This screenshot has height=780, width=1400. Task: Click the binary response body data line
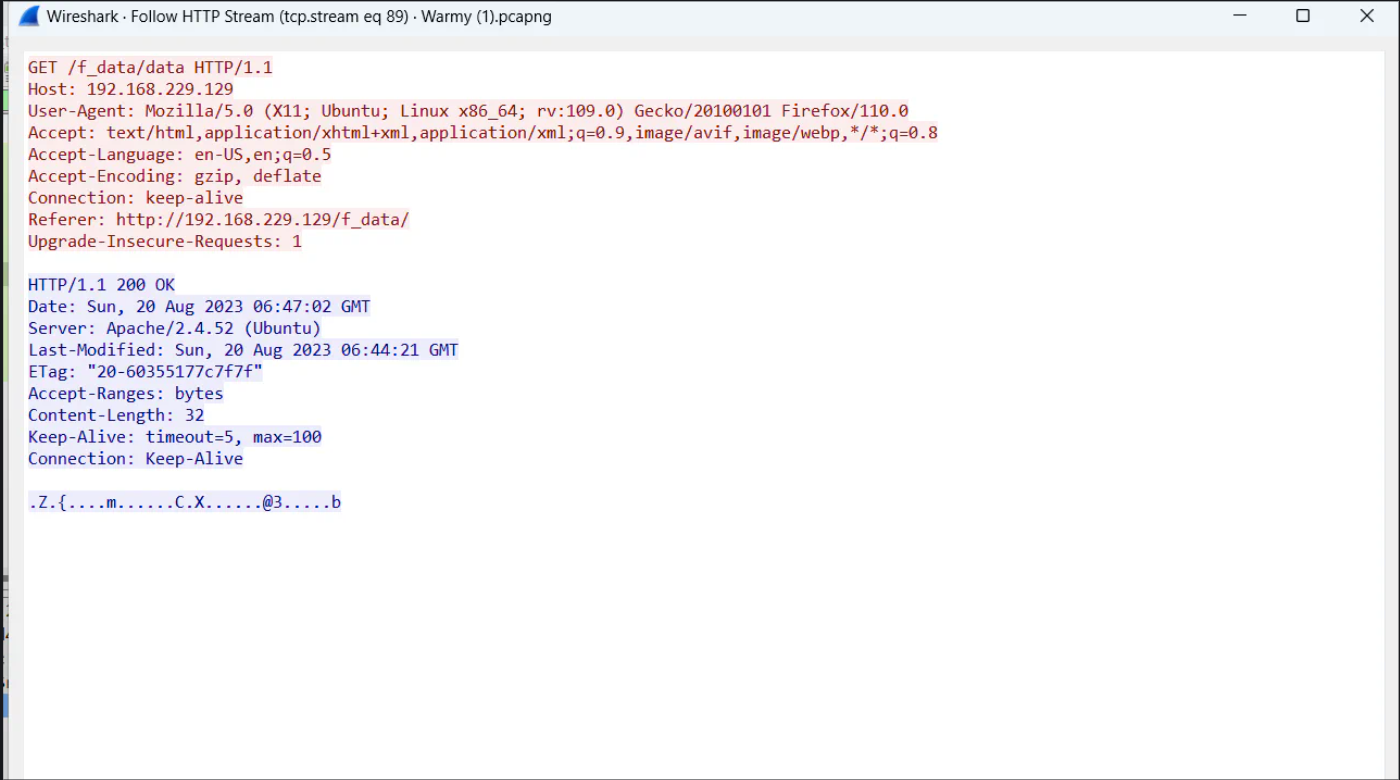[184, 503]
